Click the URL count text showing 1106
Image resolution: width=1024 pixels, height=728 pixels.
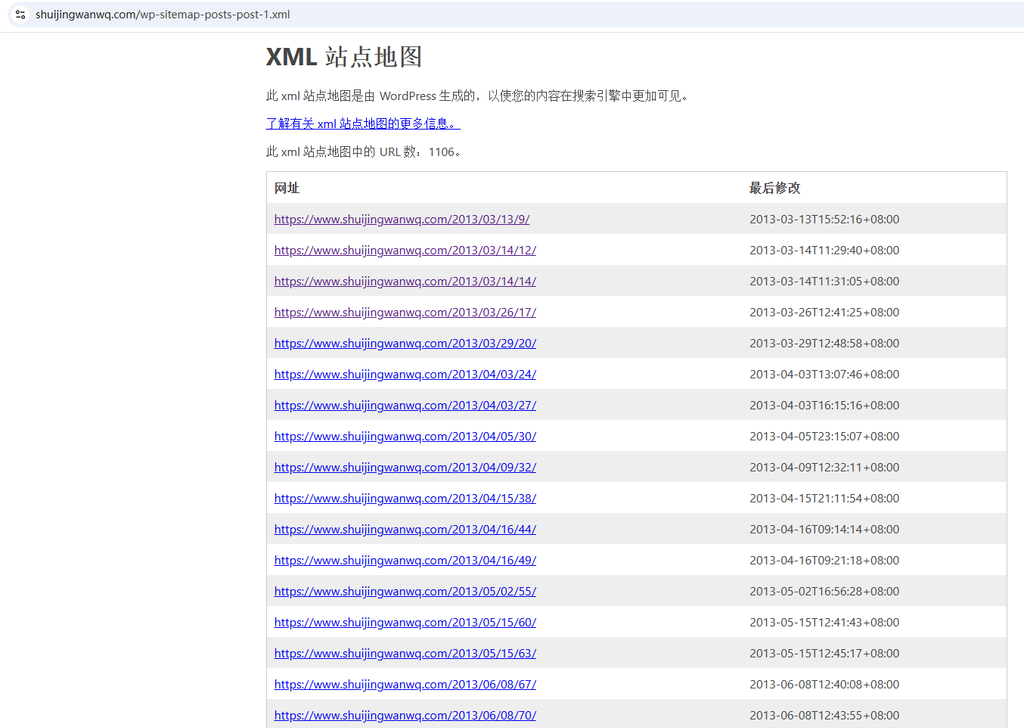[364, 151]
